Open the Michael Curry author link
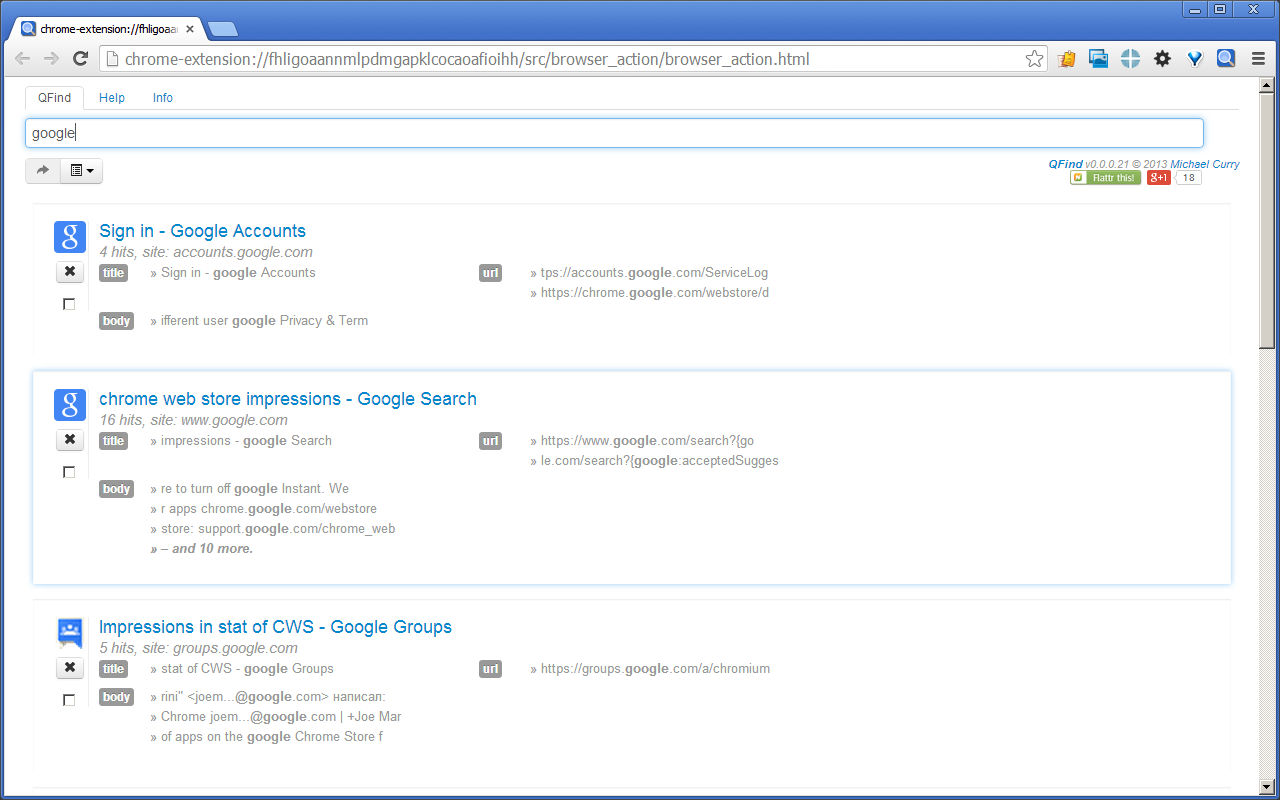 click(1204, 164)
